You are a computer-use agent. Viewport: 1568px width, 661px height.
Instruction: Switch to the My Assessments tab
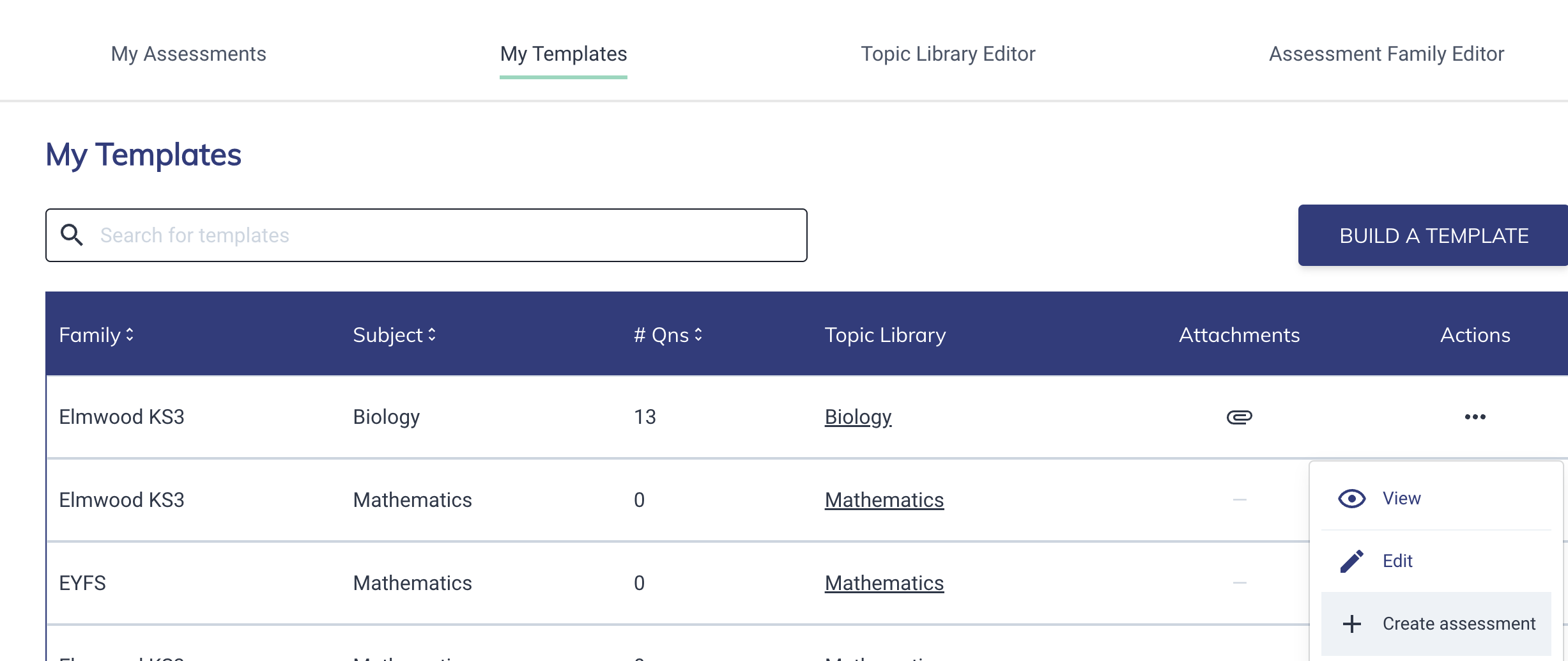[x=188, y=54]
